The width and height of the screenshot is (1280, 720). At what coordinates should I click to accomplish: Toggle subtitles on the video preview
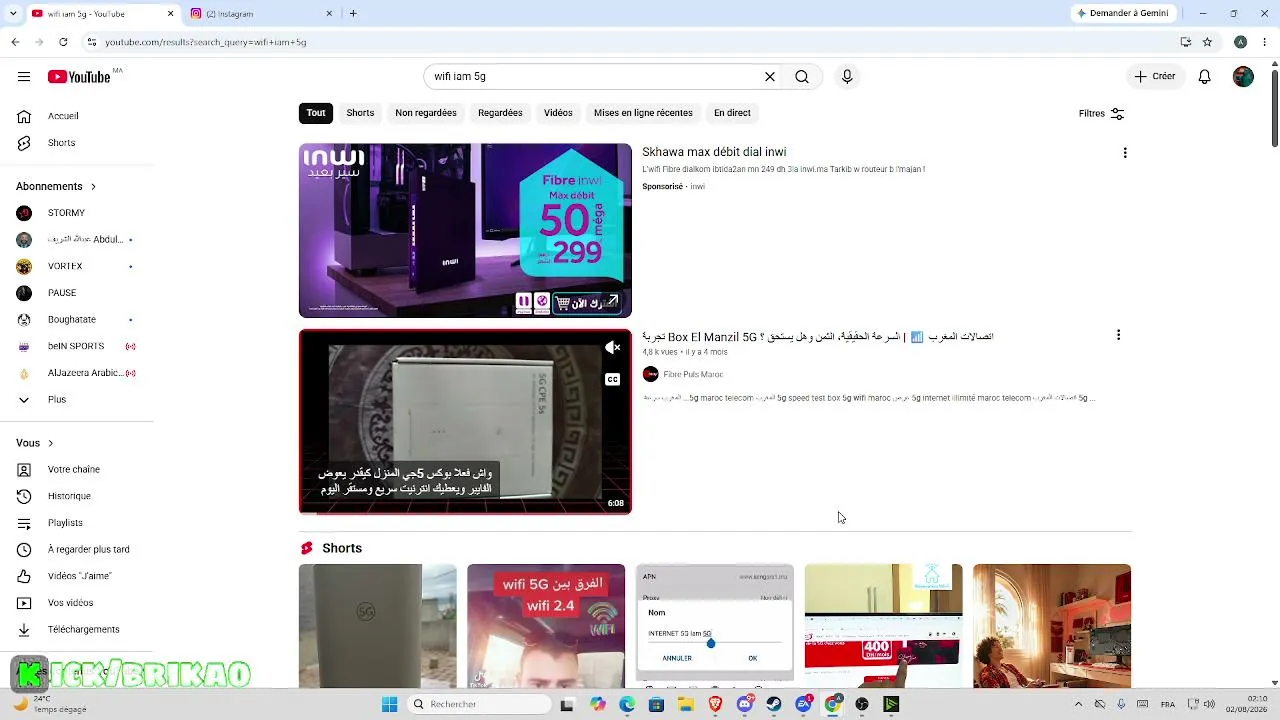pyautogui.click(x=613, y=379)
